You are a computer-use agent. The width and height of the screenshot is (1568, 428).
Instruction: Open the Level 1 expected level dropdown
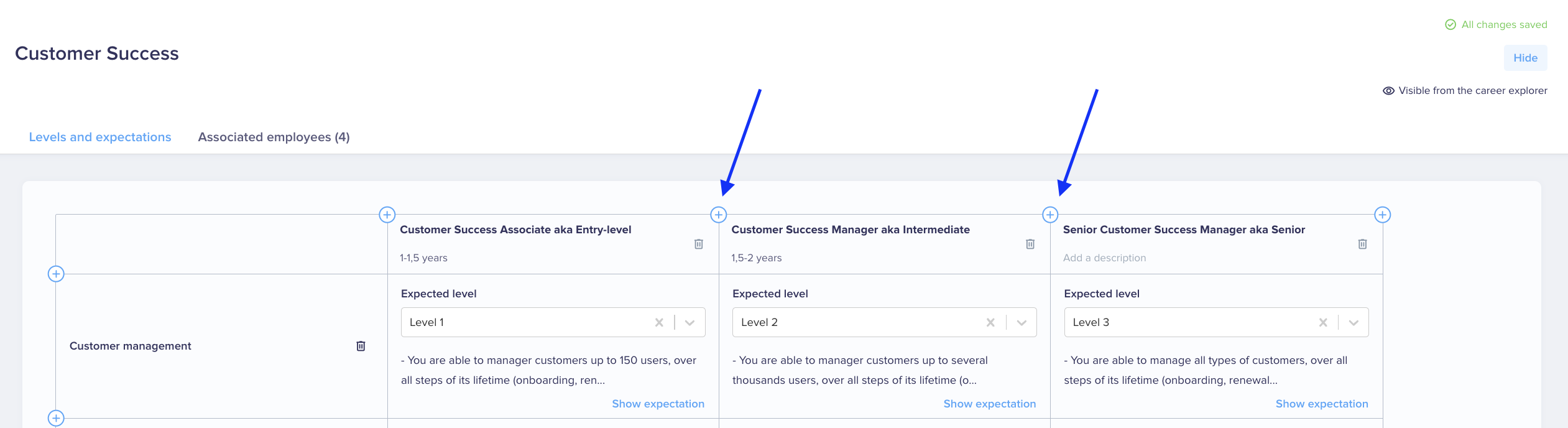(x=689, y=322)
